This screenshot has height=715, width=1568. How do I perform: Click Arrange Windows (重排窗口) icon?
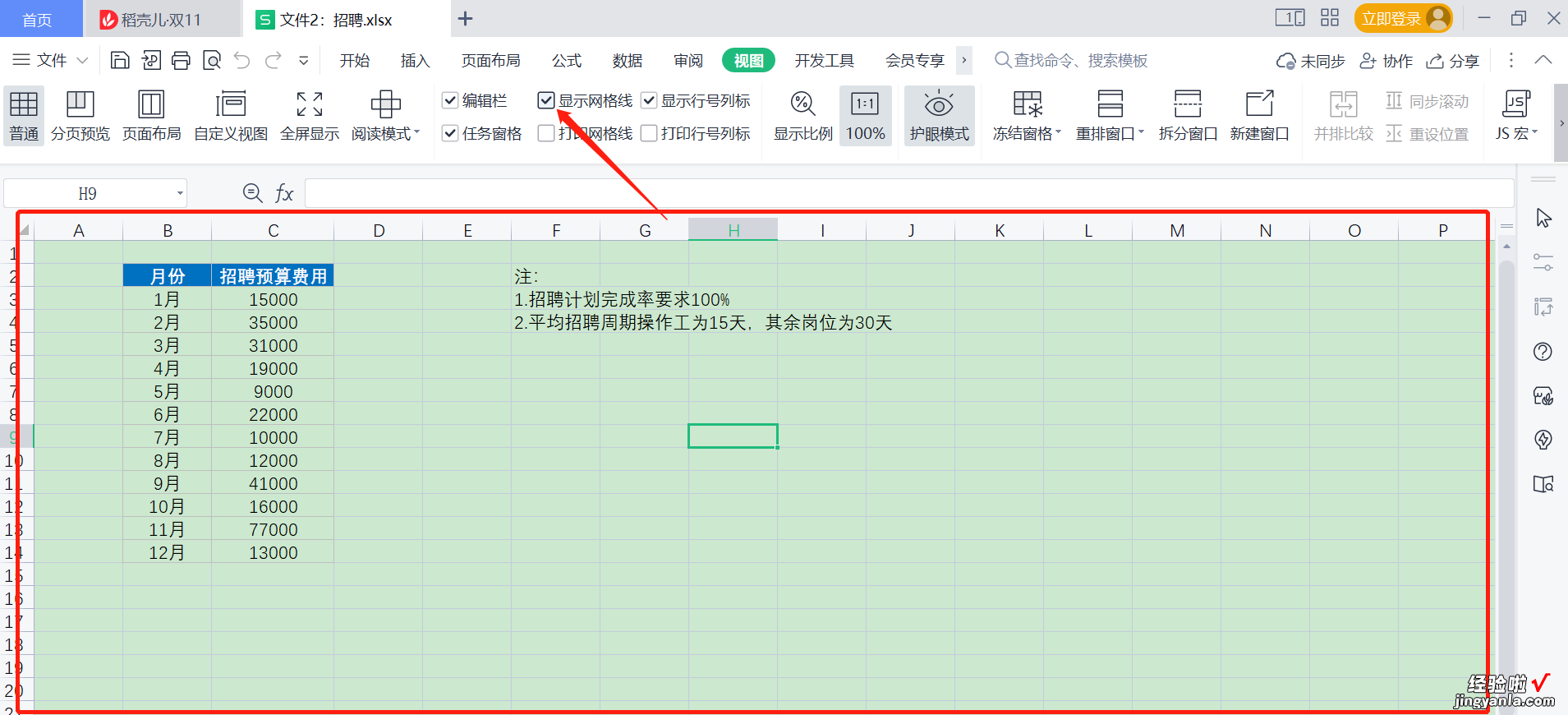[1110, 105]
